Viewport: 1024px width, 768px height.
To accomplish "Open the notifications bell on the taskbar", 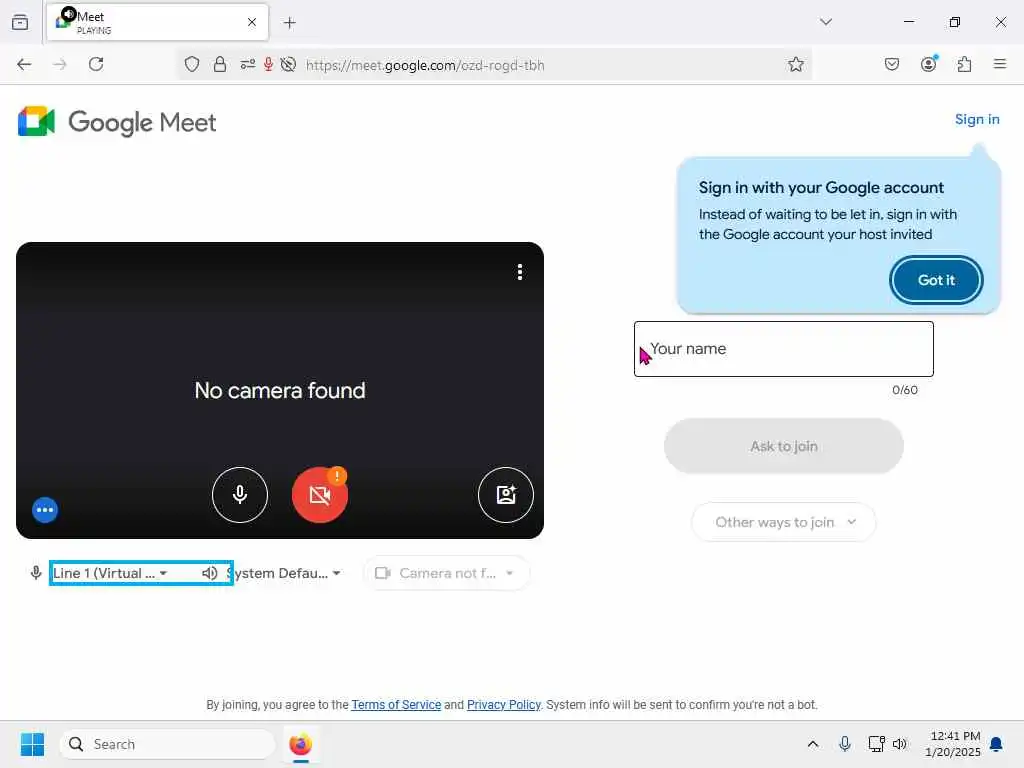I will pos(997,744).
